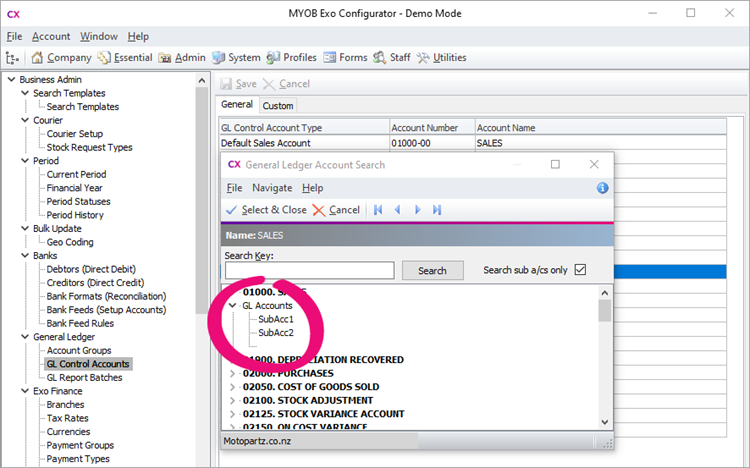Collapse the GL Accounts tree node
The height and width of the screenshot is (468, 750).
pyautogui.click(x=233, y=306)
